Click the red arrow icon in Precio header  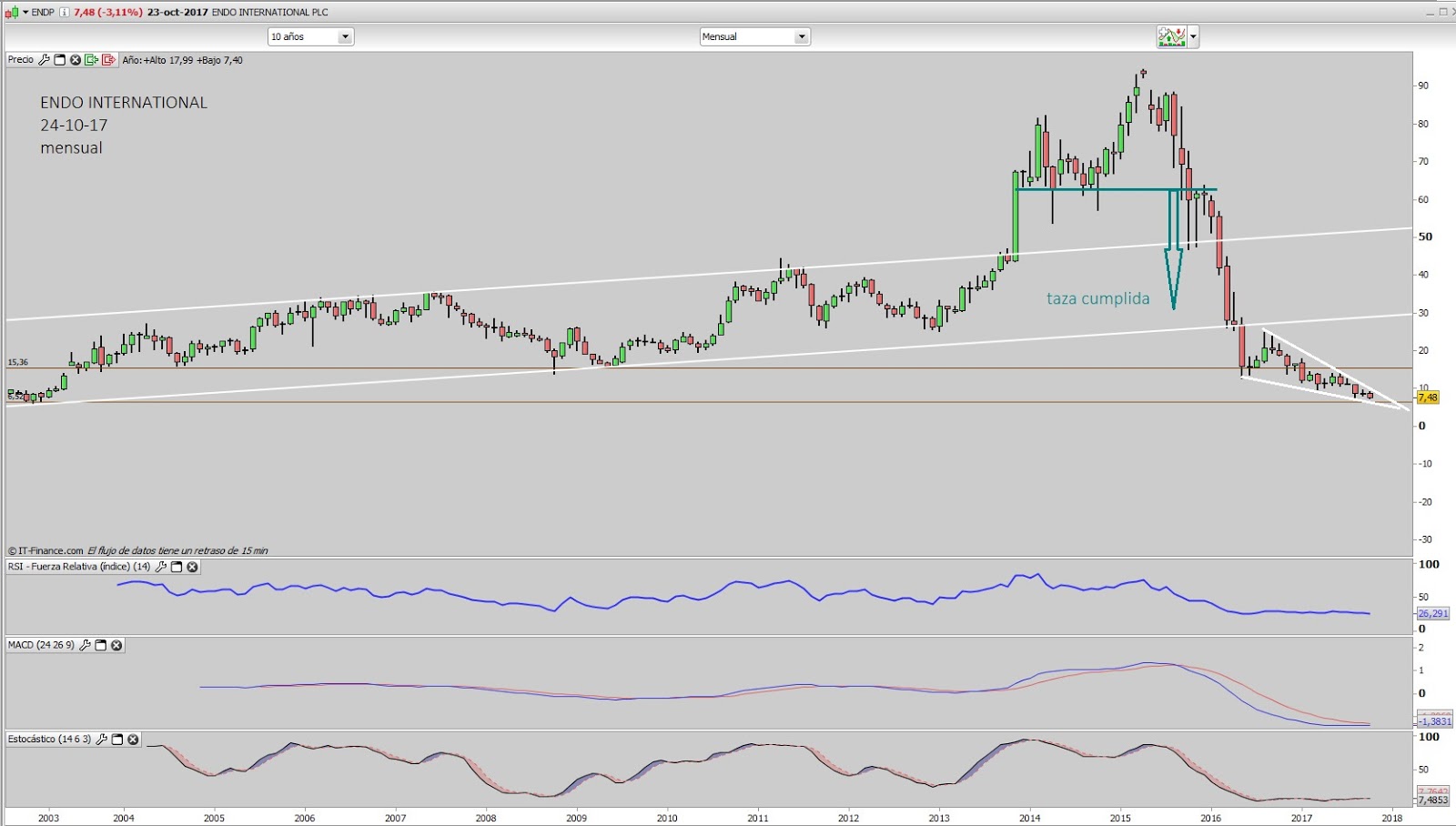pos(108,60)
